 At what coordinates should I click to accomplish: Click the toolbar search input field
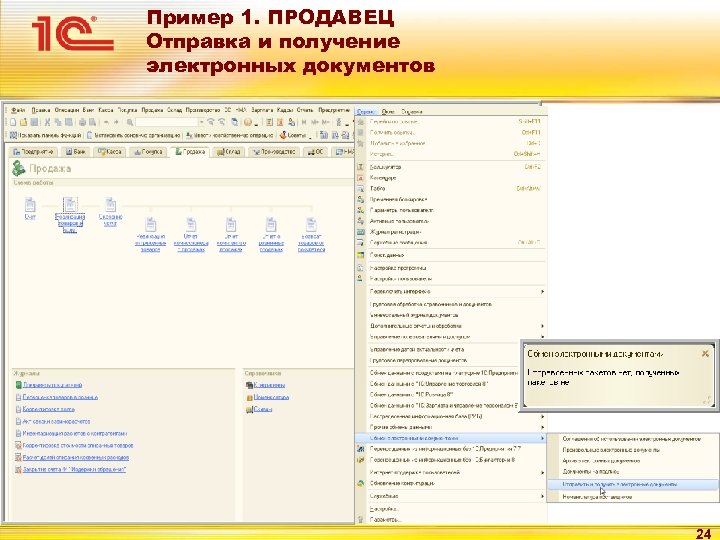(167, 122)
